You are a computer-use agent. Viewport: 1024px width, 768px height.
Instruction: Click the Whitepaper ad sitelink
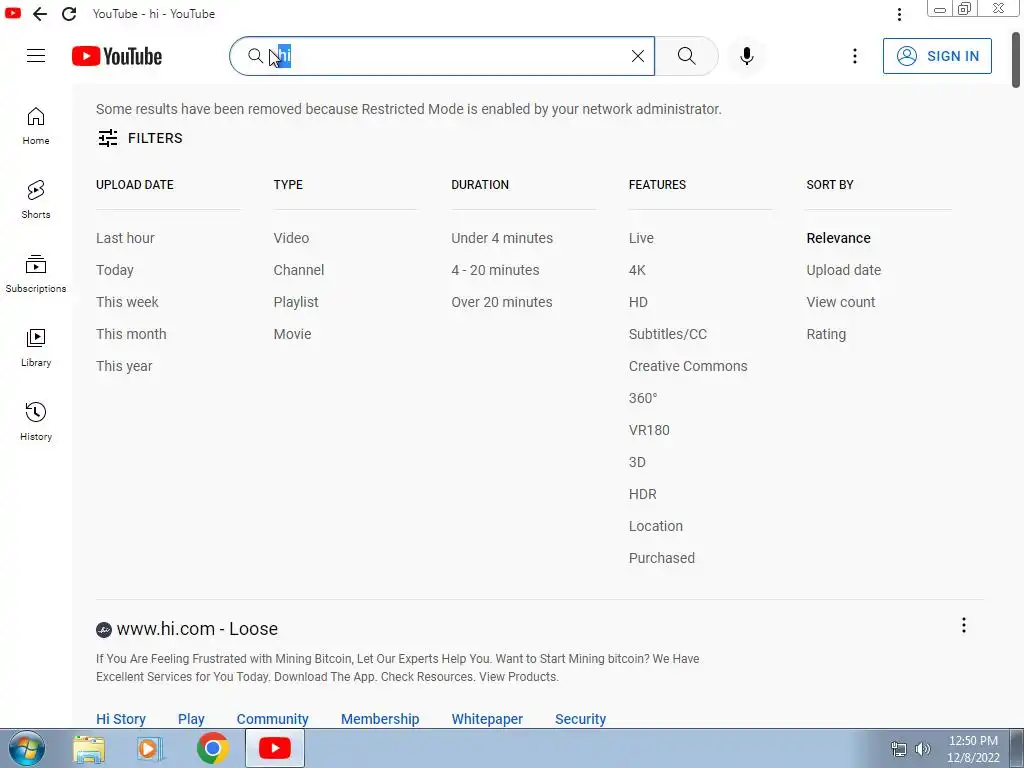point(487,719)
